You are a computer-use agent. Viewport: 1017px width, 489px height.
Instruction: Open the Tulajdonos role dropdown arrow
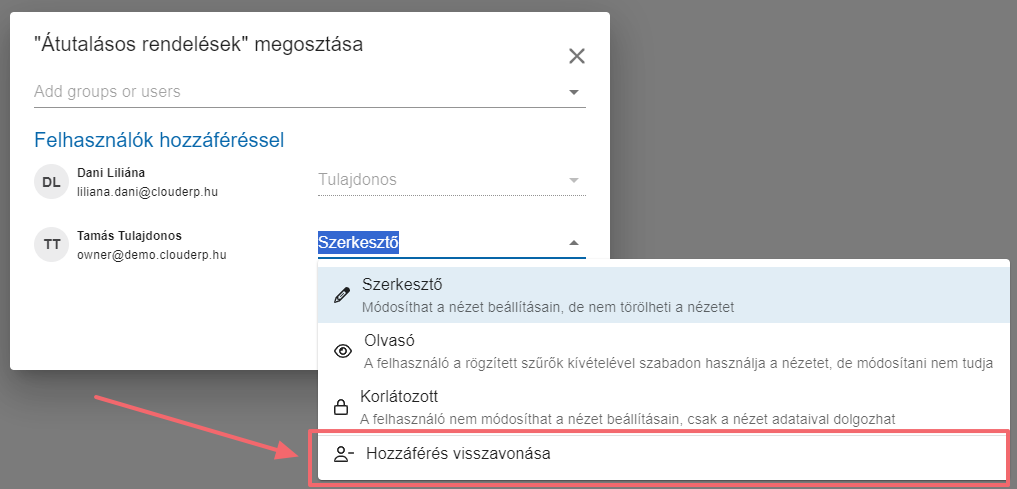pyautogui.click(x=574, y=181)
